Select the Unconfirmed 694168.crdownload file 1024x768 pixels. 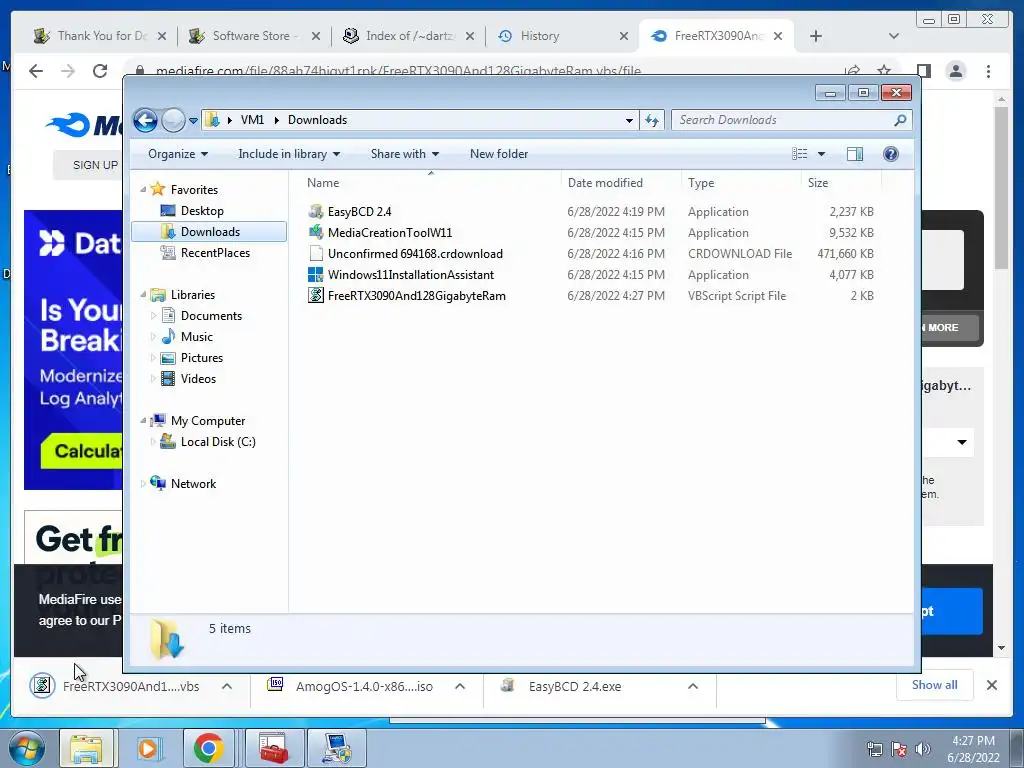click(x=415, y=254)
